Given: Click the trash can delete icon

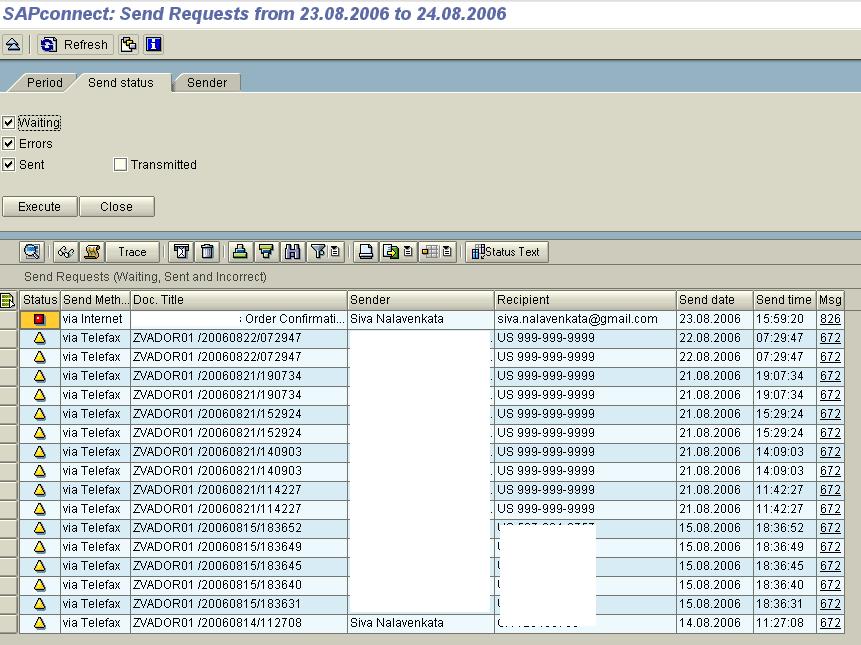Looking at the screenshot, I should tap(207, 252).
